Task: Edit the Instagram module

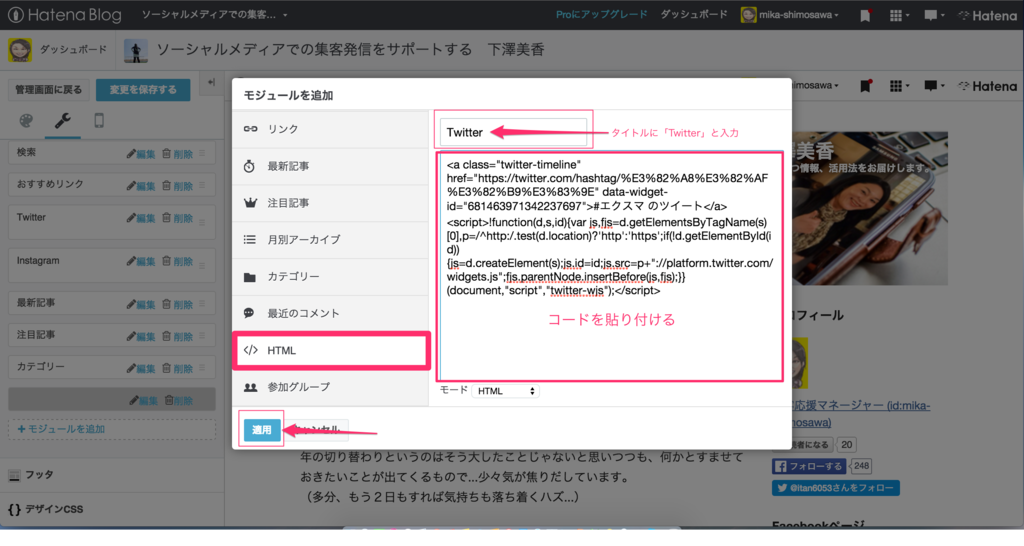Action: [x=141, y=262]
